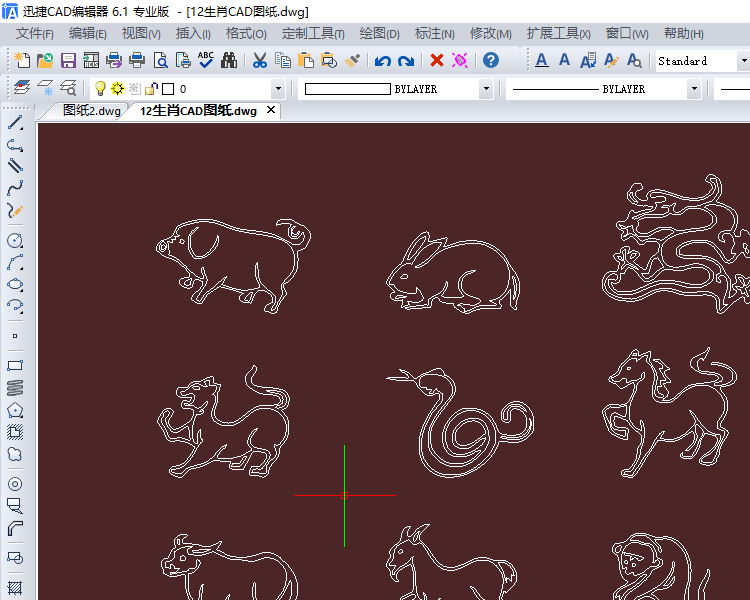Toggle the layer padlock lock icon
The width and height of the screenshot is (750, 600).
pyautogui.click(x=151, y=89)
